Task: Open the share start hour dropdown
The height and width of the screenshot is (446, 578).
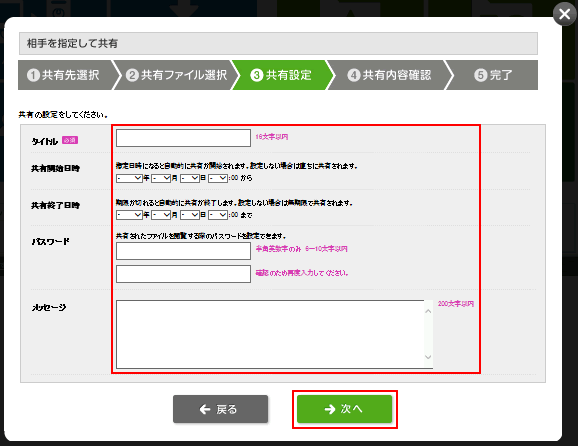Action: point(218,178)
